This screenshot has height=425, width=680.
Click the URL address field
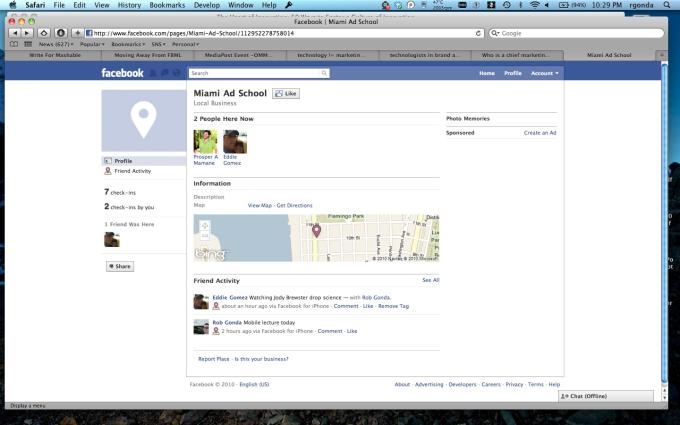282,33
